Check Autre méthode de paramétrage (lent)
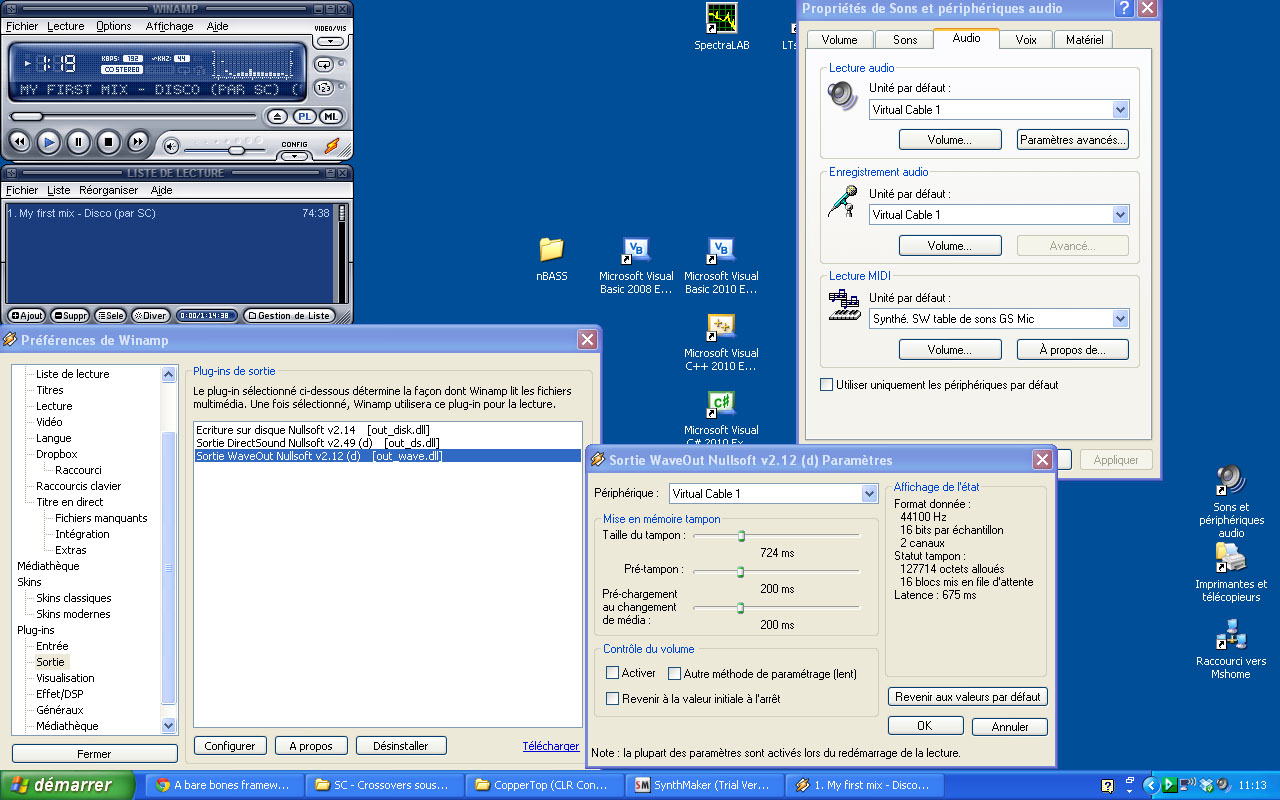The height and width of the screenshot is (800, 1280). (x=675, y=674)
